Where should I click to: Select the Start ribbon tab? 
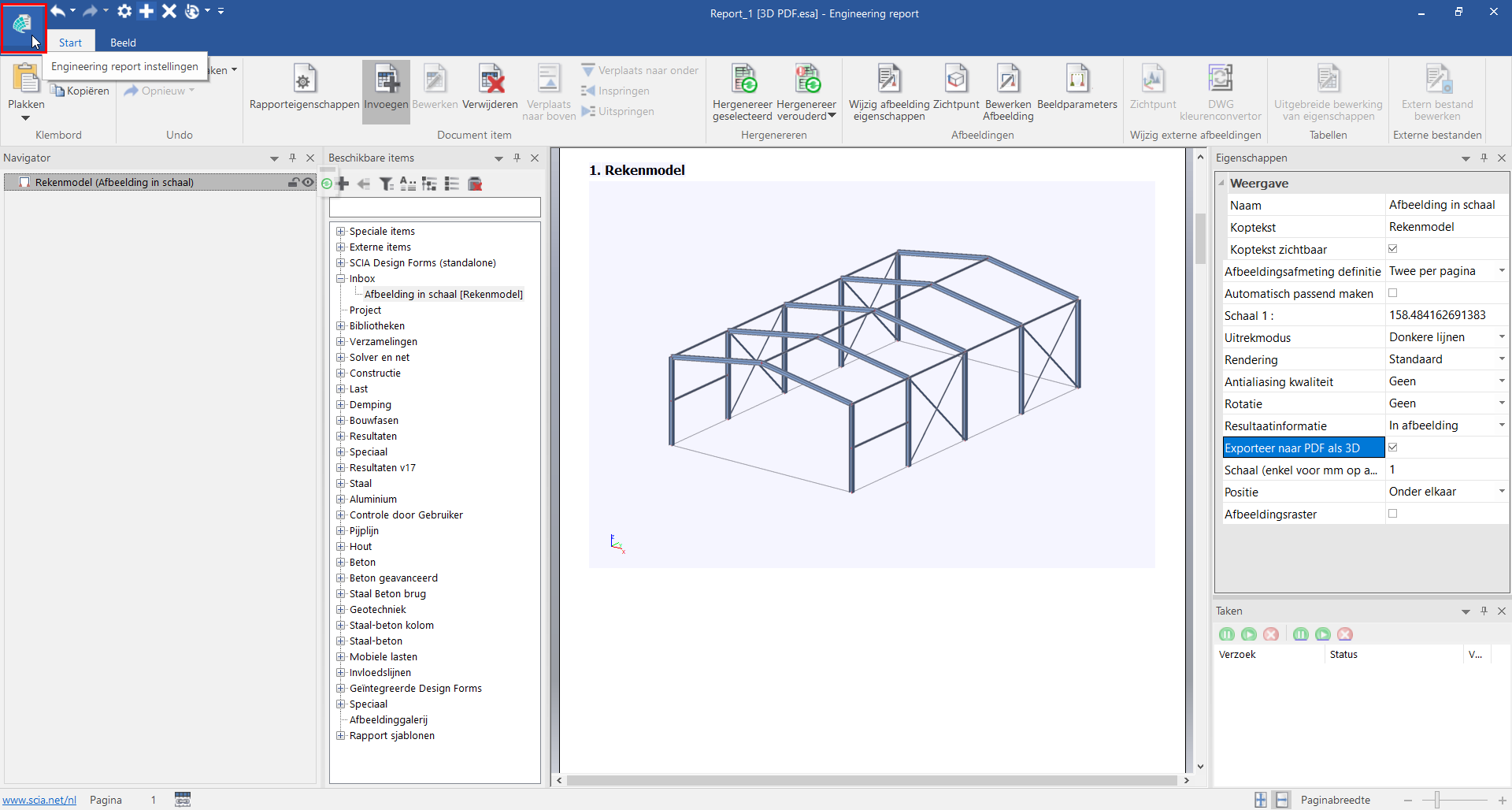click(x=70, y=43)
